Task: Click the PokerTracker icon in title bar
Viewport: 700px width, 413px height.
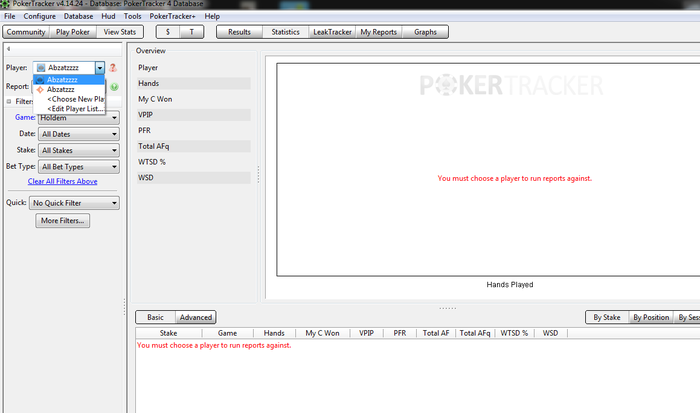Action: pos(5,4)
